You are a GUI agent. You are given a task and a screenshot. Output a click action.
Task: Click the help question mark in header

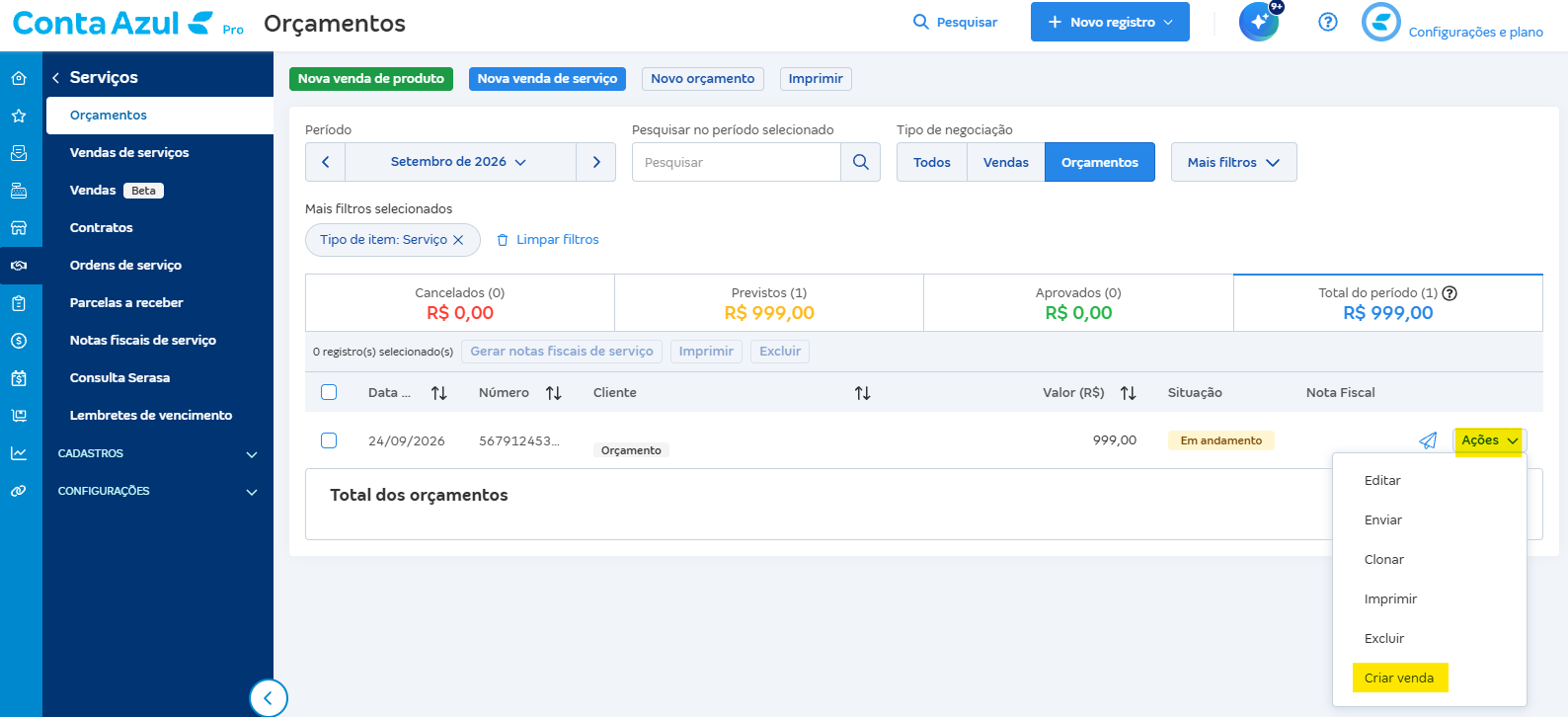coord(1328,22)
